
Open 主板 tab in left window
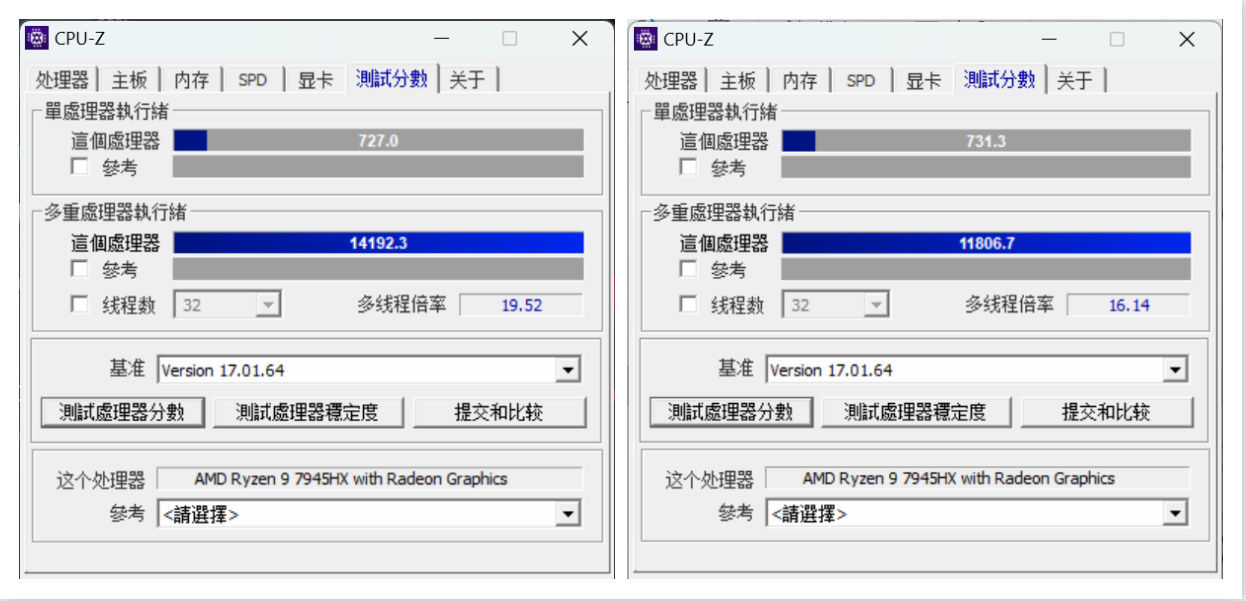129,80
